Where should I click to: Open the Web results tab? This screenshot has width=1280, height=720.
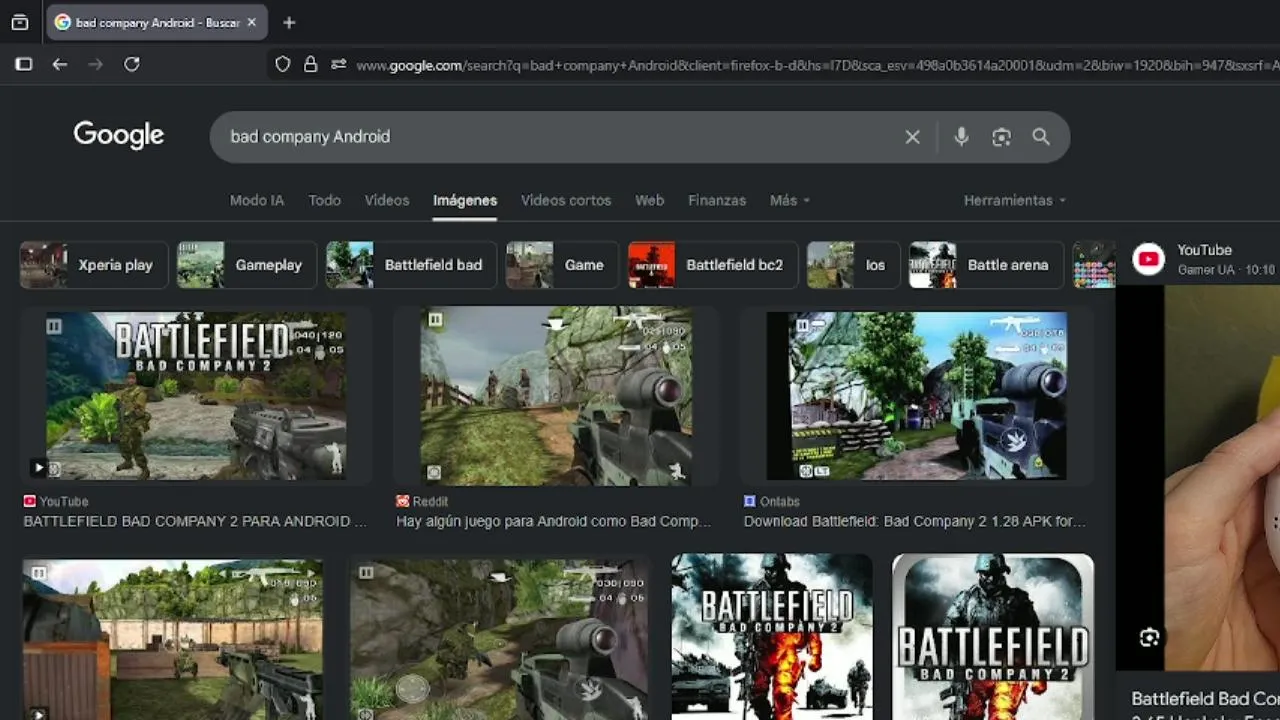650,200
